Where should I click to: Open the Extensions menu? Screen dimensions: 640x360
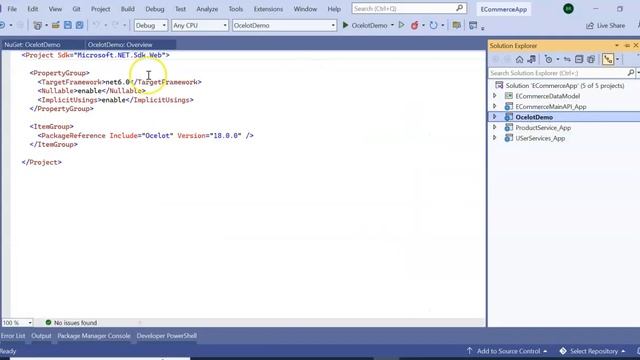point(268,9)
